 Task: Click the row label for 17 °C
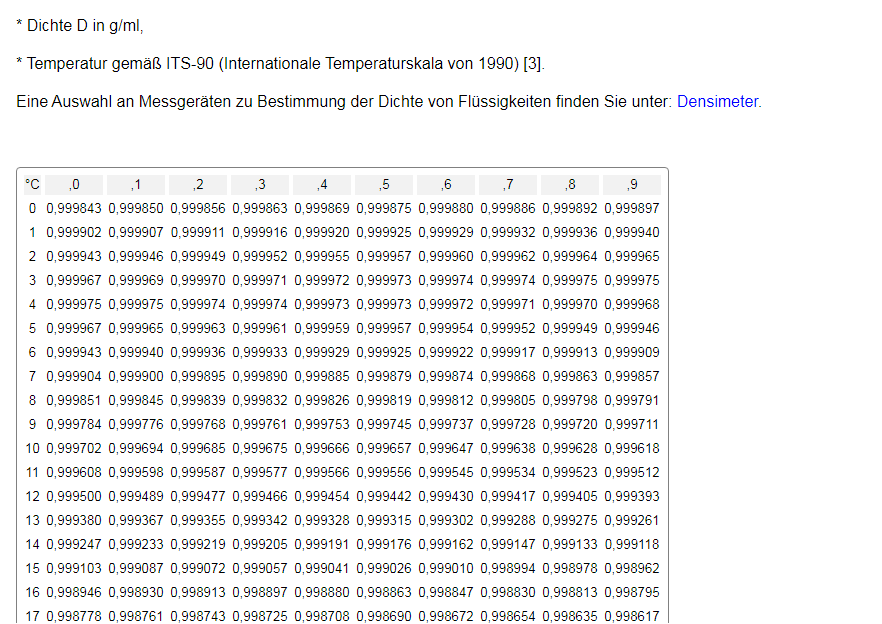30,616
